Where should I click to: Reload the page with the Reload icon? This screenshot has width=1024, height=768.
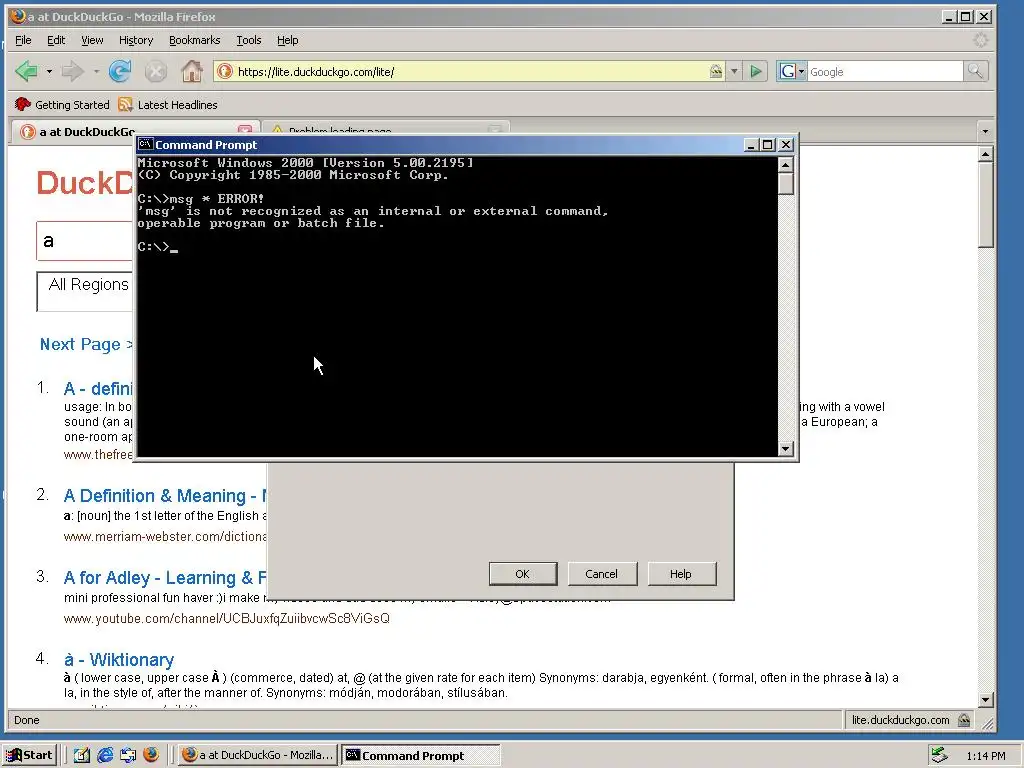120,71
